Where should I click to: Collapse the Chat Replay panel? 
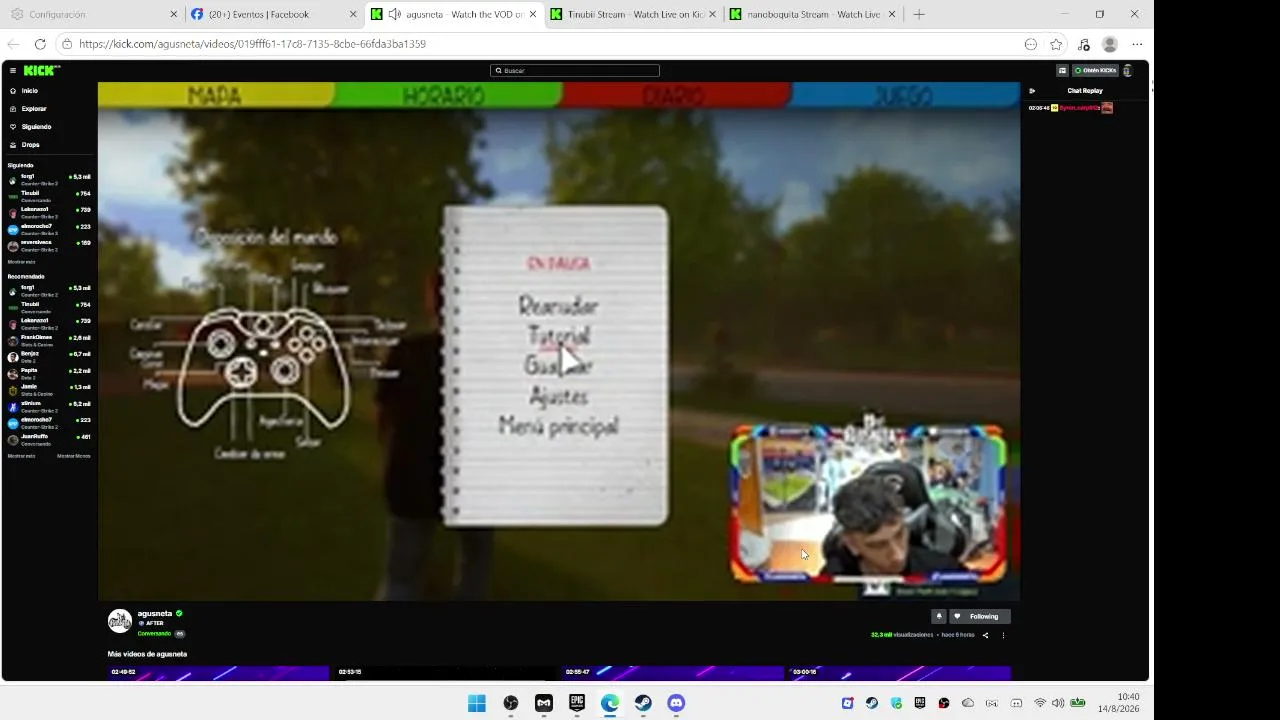pos(1032,91)
